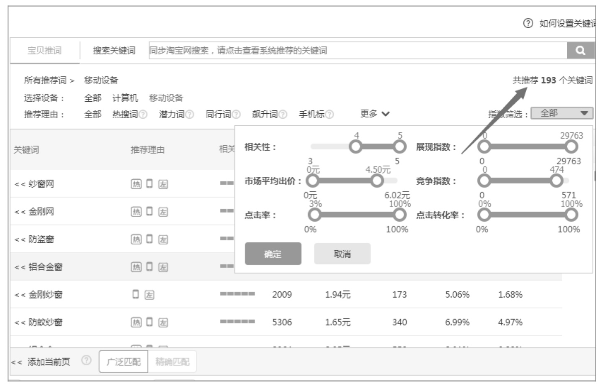Screen dimensions: 602x388
Task: Filter by 飙升词 reason
Action: click(265, 114)
